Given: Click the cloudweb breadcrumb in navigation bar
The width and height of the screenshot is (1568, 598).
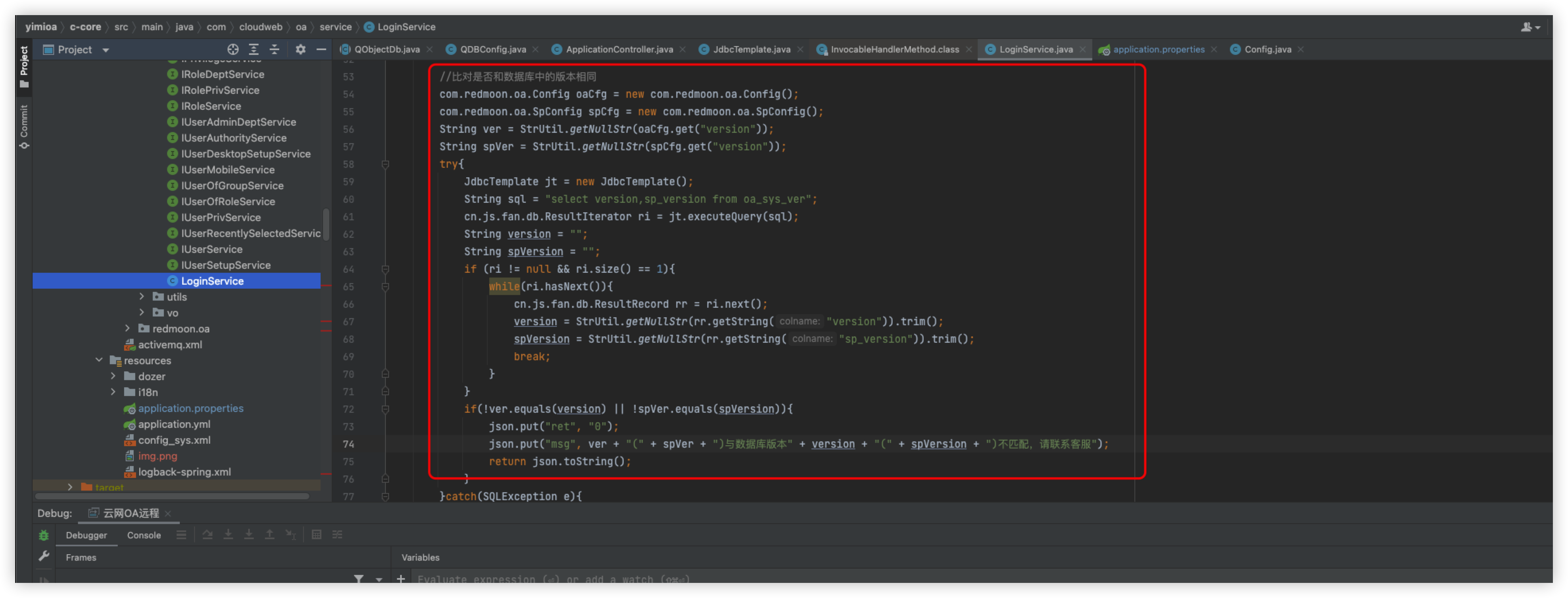Looking at the screenshot, I should point(261,27).
